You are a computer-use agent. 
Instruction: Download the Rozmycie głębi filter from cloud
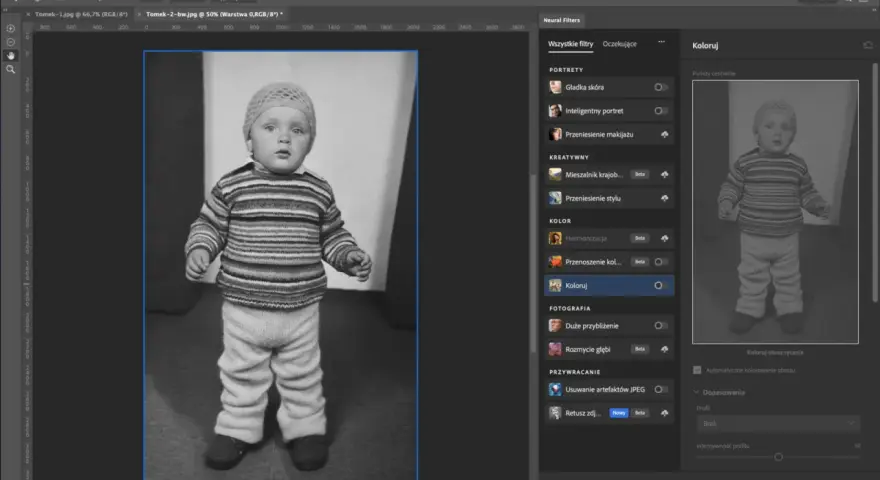[x=664, y=349]
